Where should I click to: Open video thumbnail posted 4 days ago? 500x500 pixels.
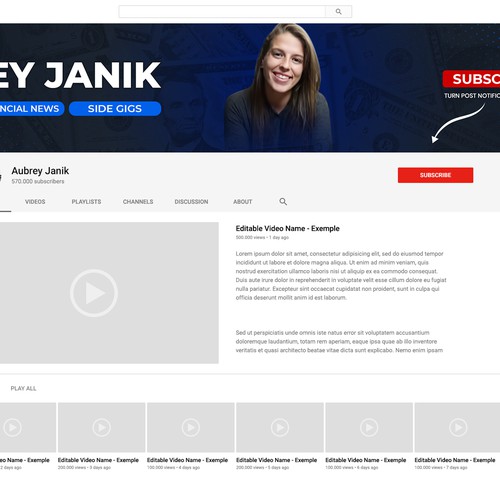click(191, 427)
